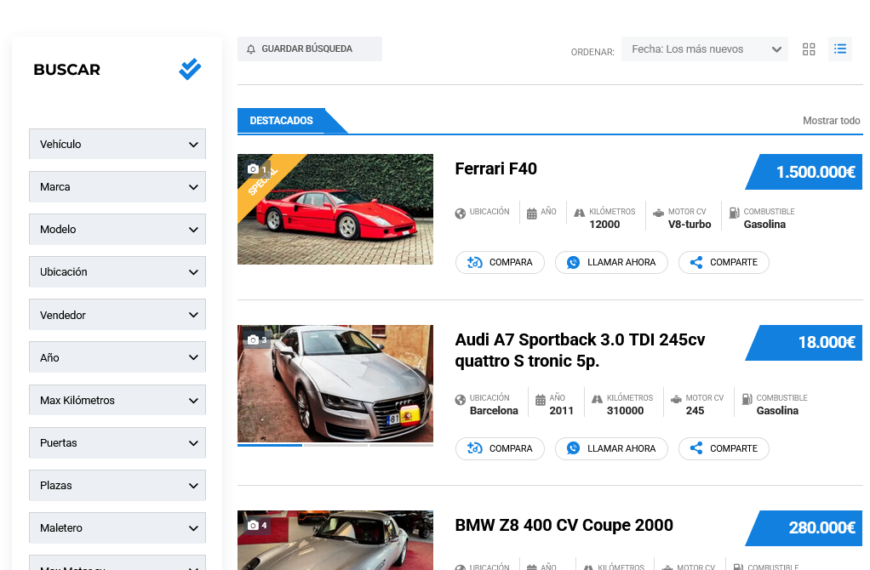This screenshot has height=570, width=870.
Task: Open the Audi A7 photo thumbnail
Action: [x=335, y=384]
